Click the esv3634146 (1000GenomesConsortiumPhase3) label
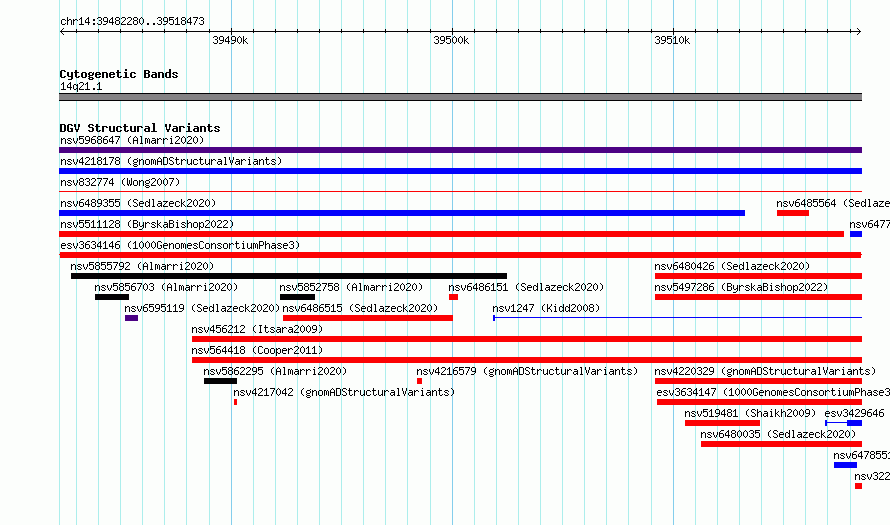This screenshot has width=890, height=525. tap(180, 245)
